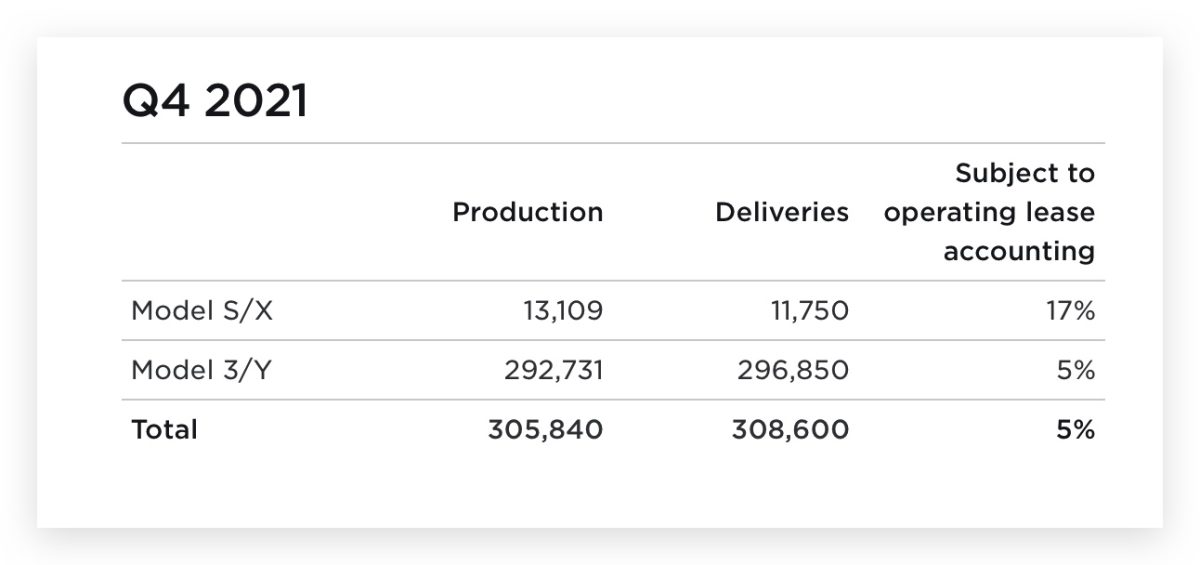Image resolution: width=1200 pixels, height=565 pixels.
Task: Select Model S/X production value 13,109
Action: (563, 311)
